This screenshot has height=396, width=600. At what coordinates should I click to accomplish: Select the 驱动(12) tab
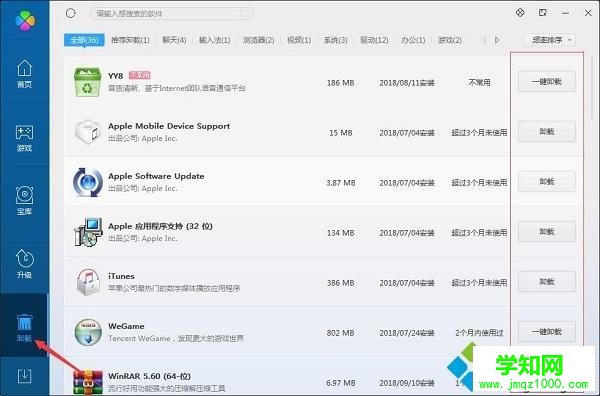tap(374, 40)
